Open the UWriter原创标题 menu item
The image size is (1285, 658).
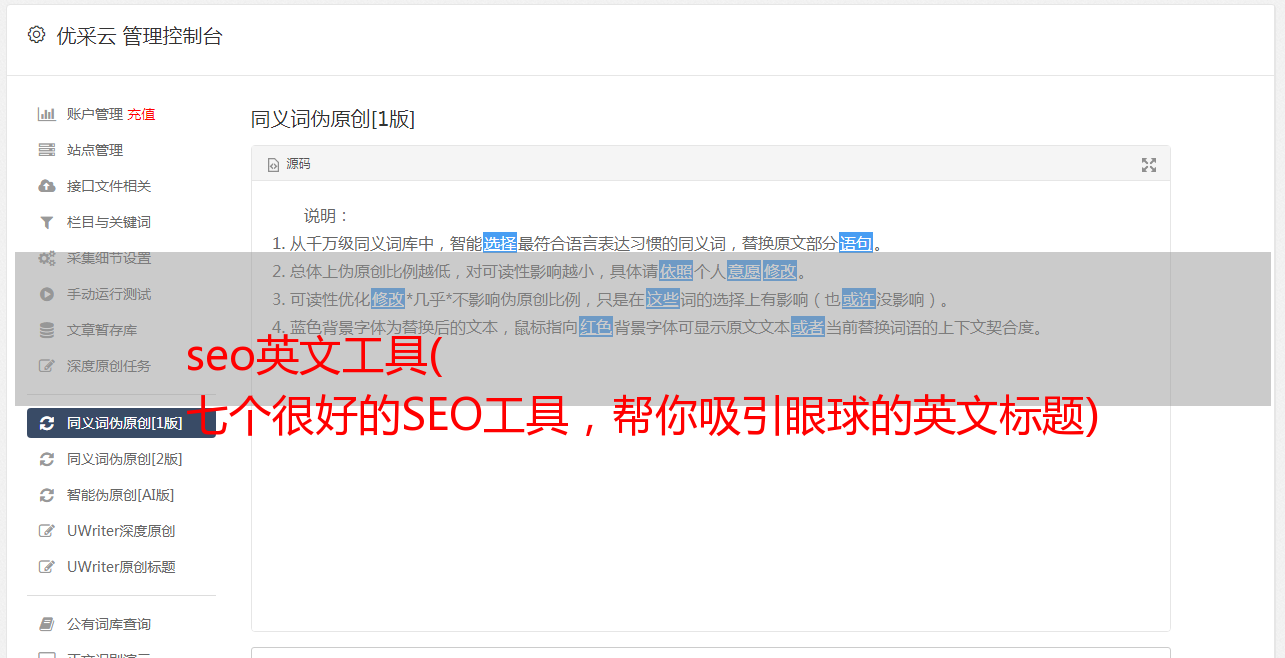point(121,567)
